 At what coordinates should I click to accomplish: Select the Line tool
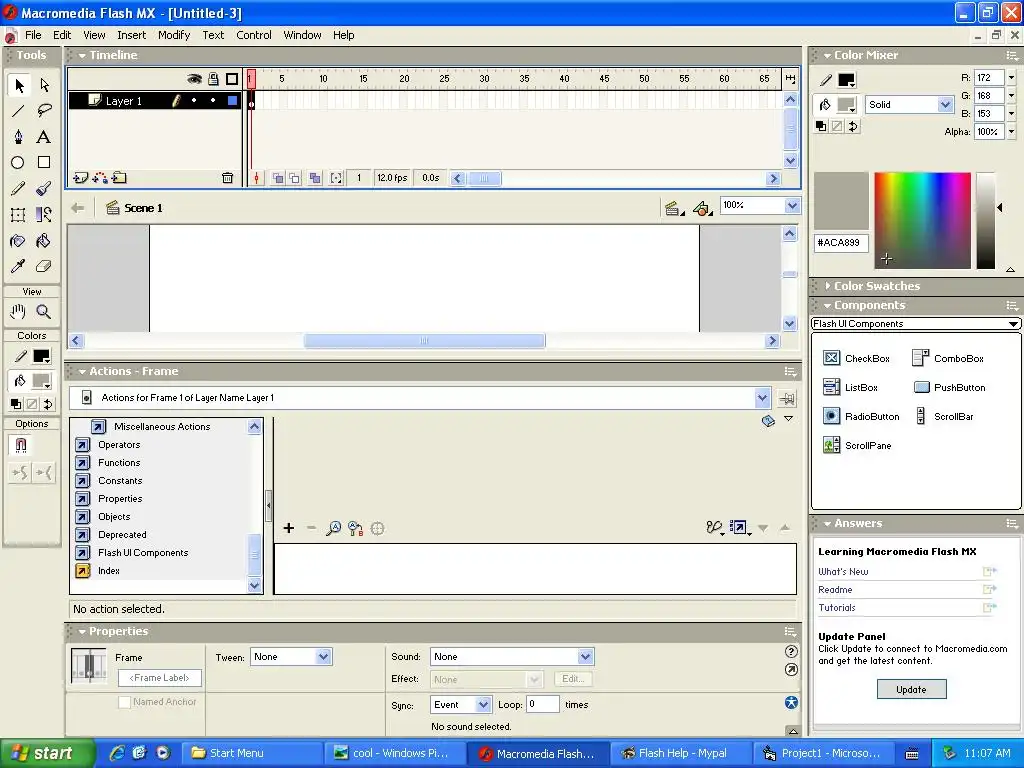point(18,111)
